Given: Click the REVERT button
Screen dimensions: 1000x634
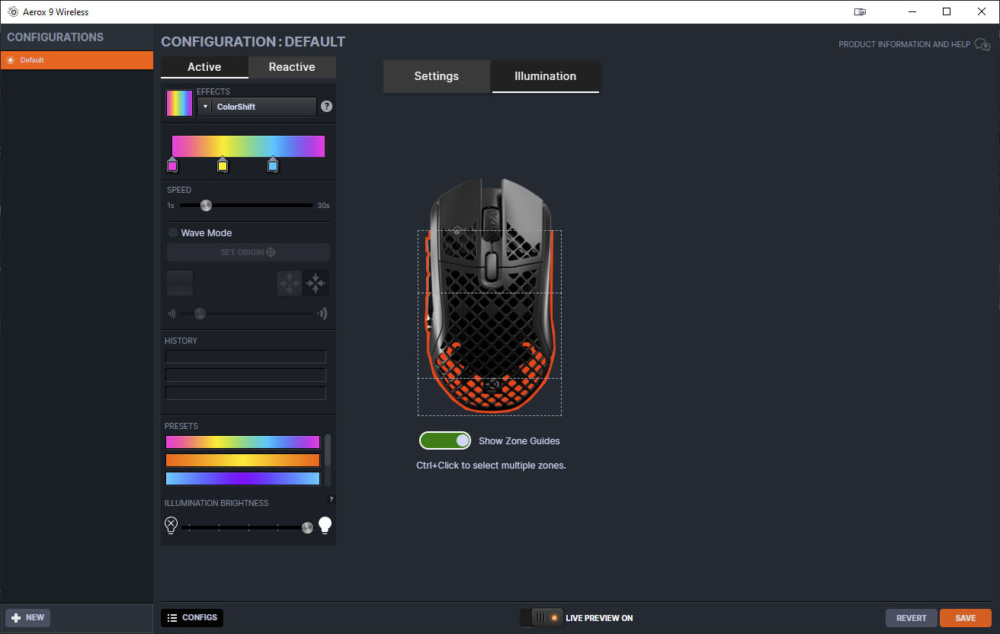Looking at the screenshot, I should 911,618.
